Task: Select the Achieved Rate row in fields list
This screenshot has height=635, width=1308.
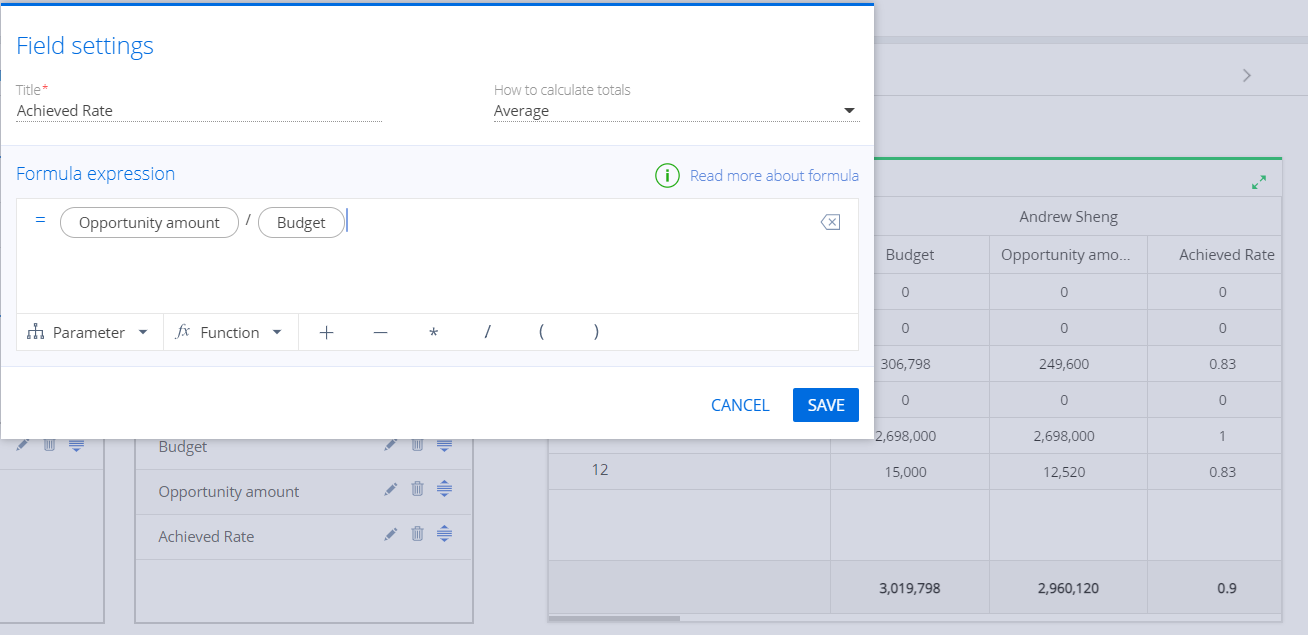Action: [304, 537]
